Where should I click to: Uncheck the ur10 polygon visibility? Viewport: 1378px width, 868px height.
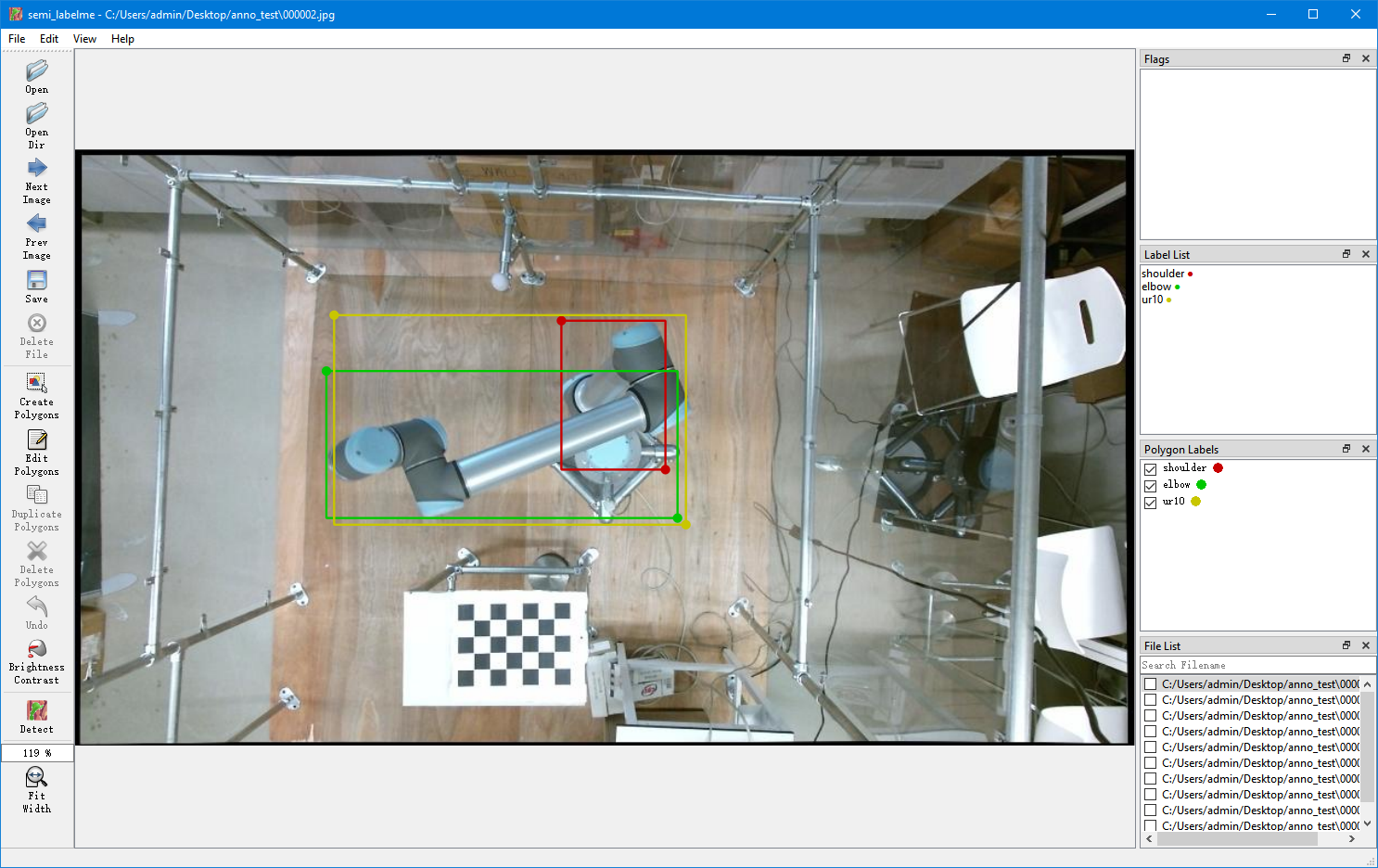pyautogui.click(x=1151, y=503)
